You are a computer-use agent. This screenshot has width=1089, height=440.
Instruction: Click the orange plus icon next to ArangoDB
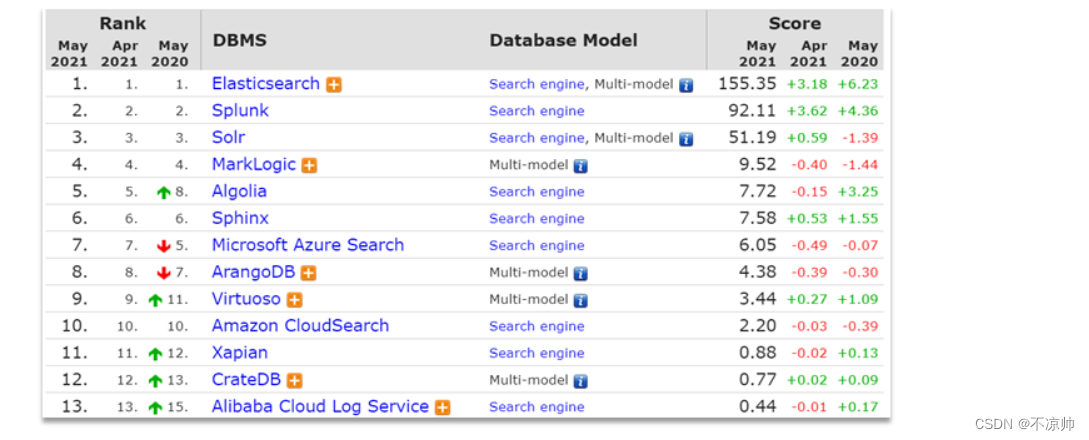click(x=309, y=273)
